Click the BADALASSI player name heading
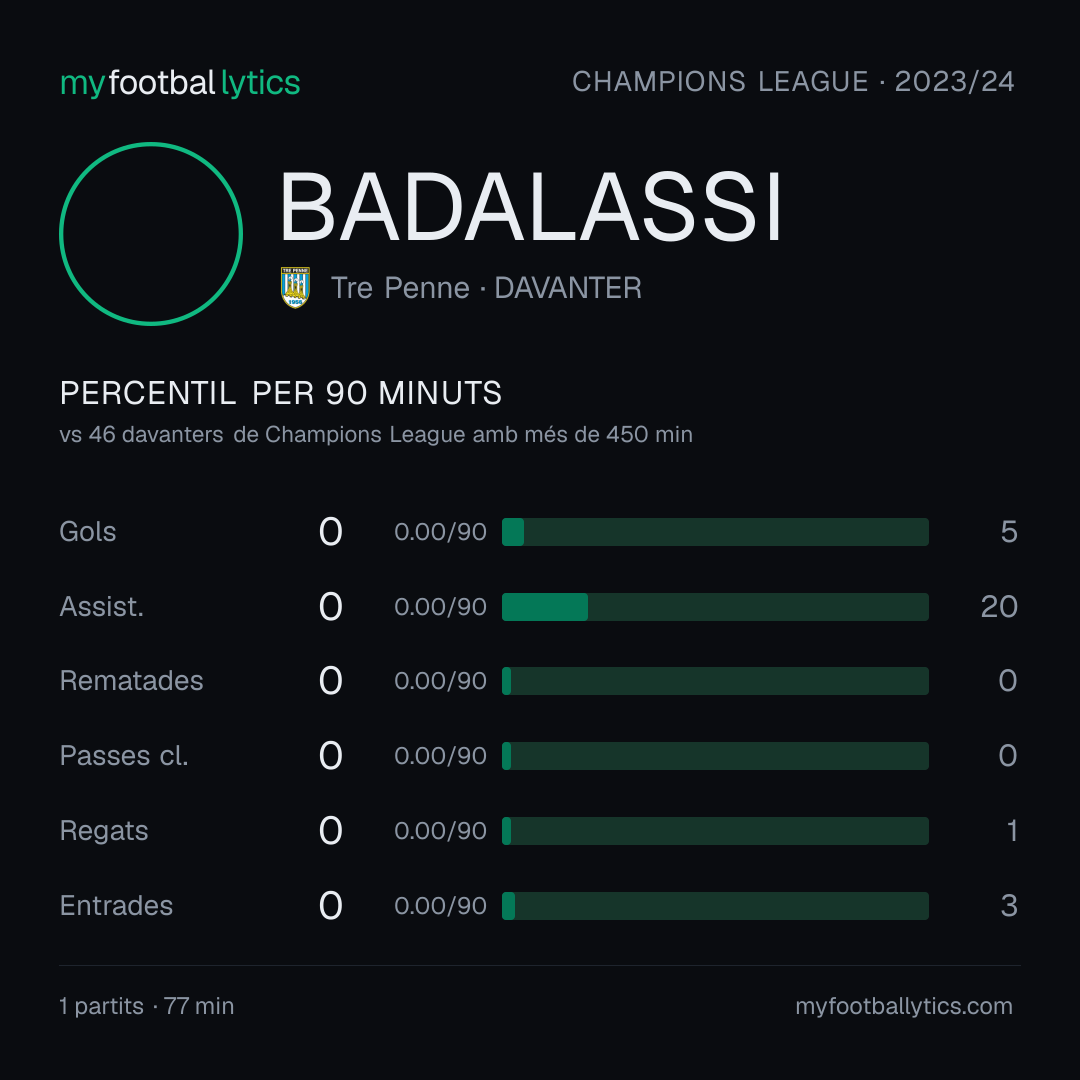The image size is (1080, 1080). click(530, 207)
